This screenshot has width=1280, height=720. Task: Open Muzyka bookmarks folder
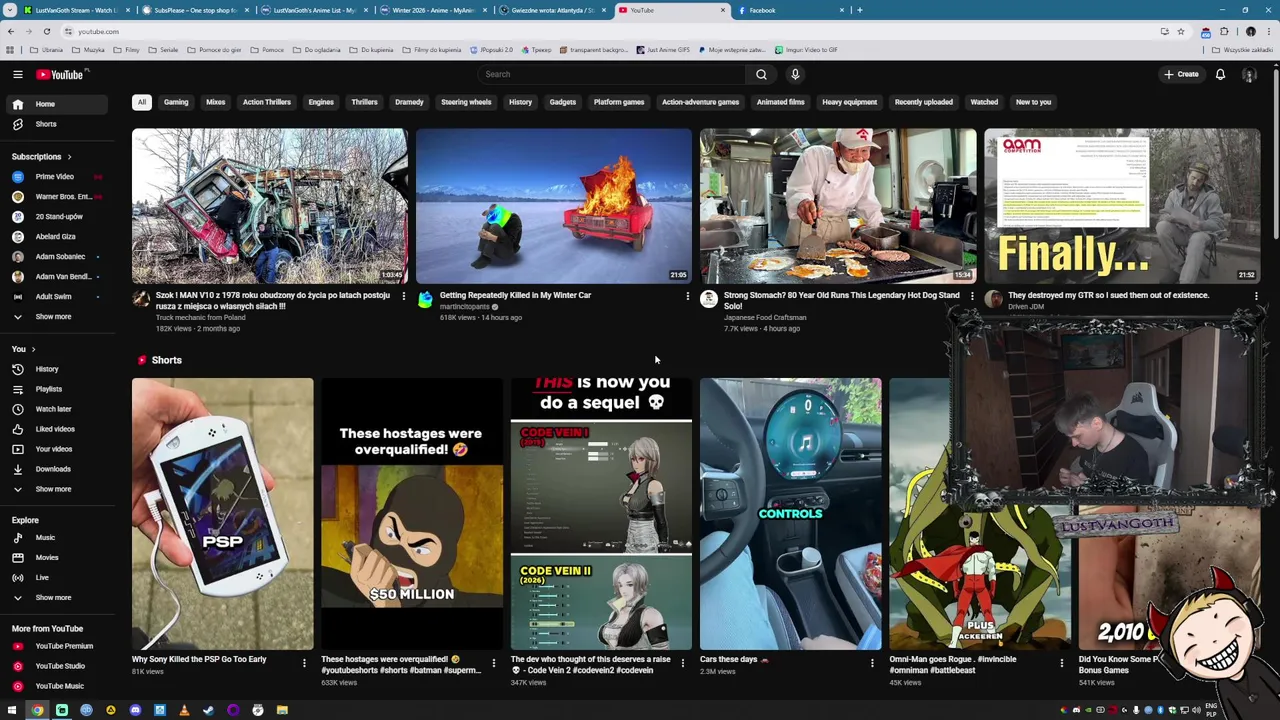[88, 50]
